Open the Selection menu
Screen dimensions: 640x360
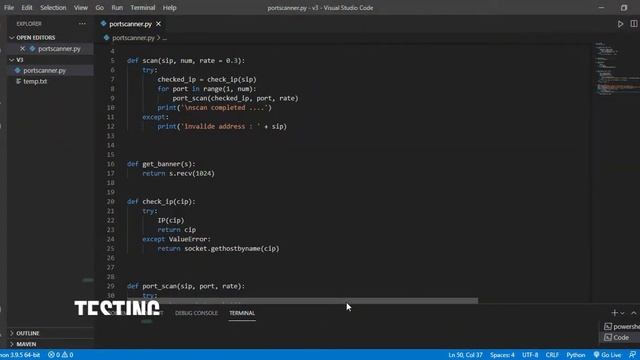click(53, 8)
